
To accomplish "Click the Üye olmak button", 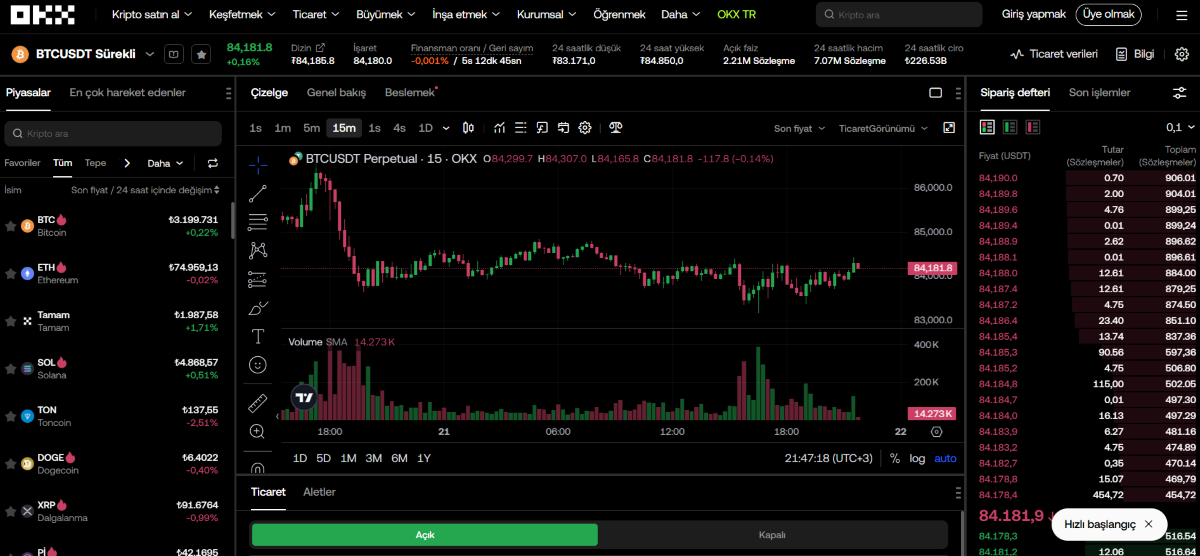I will click(x=1109, y=14).
